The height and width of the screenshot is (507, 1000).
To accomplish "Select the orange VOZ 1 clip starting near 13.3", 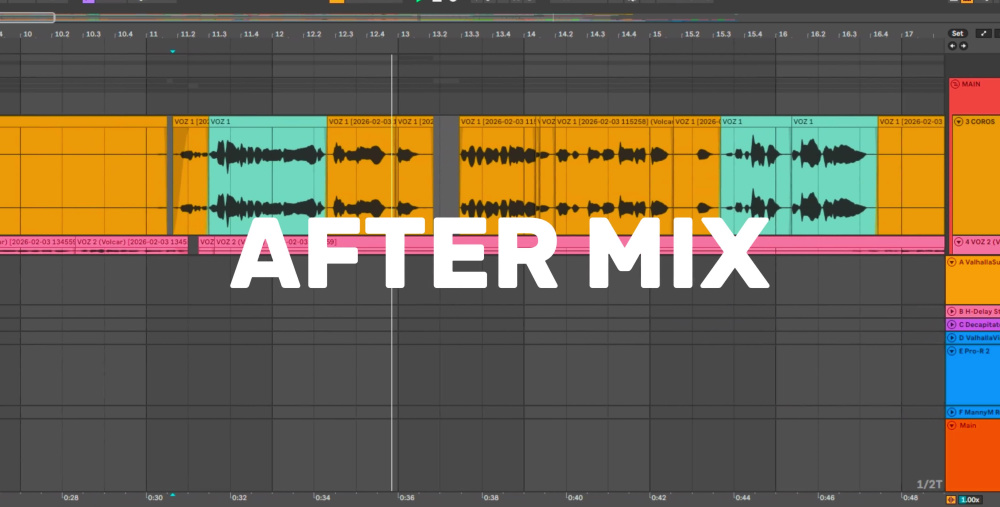I will click(499, 175).
